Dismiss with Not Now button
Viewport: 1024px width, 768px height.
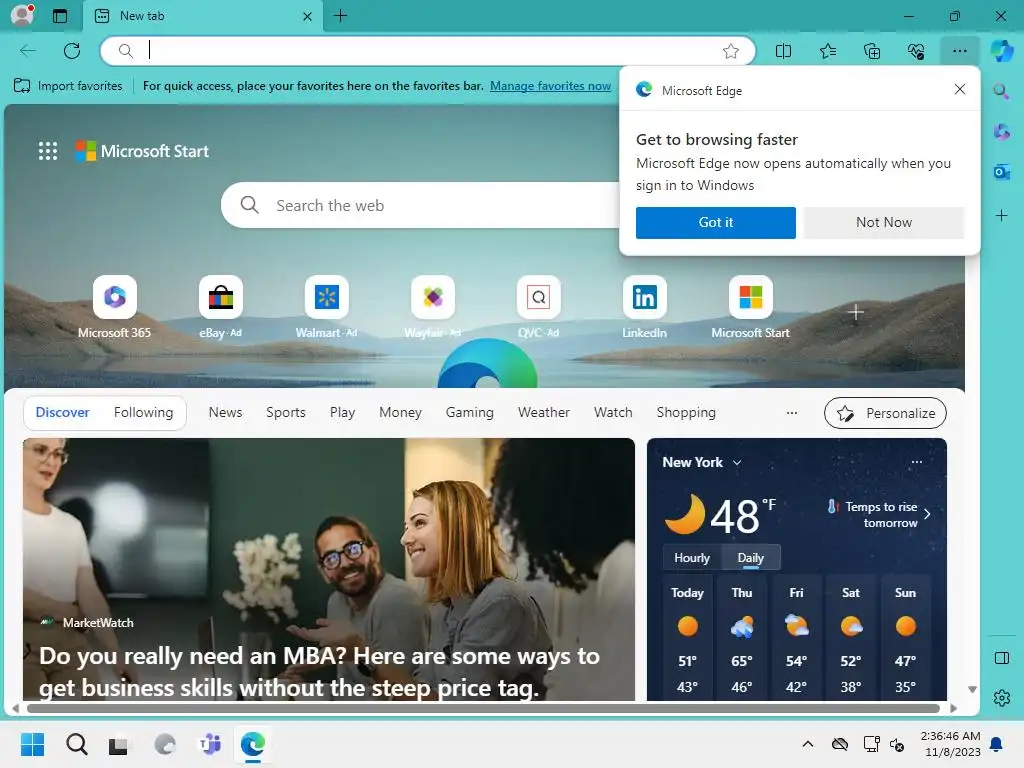pyautogui.click(x=884, y=223)
